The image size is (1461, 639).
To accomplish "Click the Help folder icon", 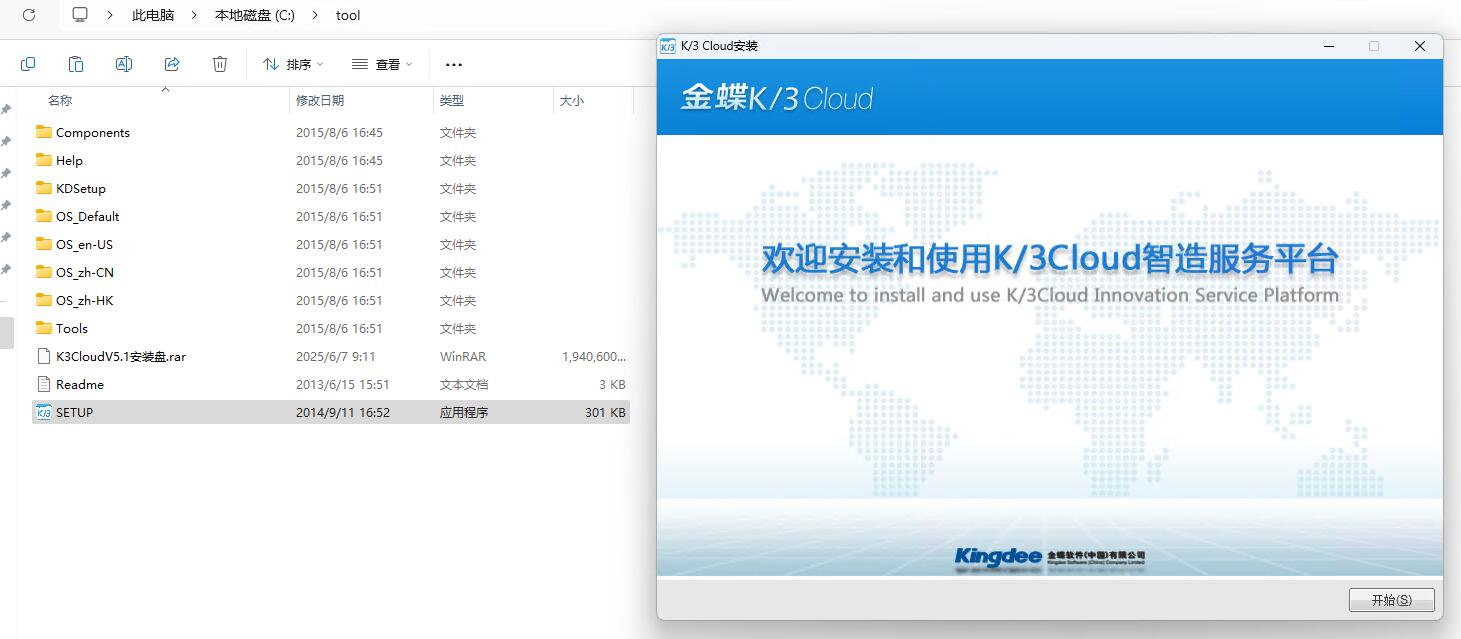I will [x=43, y=160].
